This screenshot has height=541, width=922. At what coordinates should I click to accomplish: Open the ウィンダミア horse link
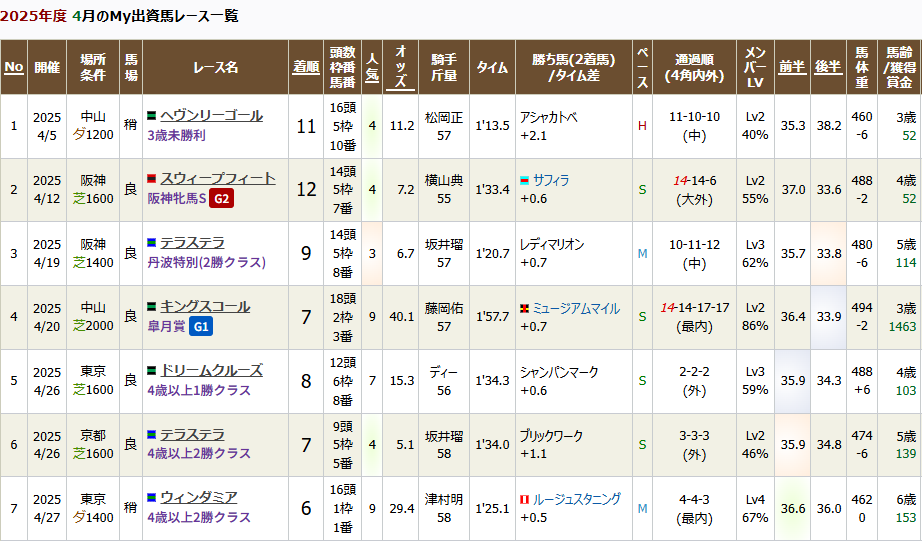click(x=198, y=498)
